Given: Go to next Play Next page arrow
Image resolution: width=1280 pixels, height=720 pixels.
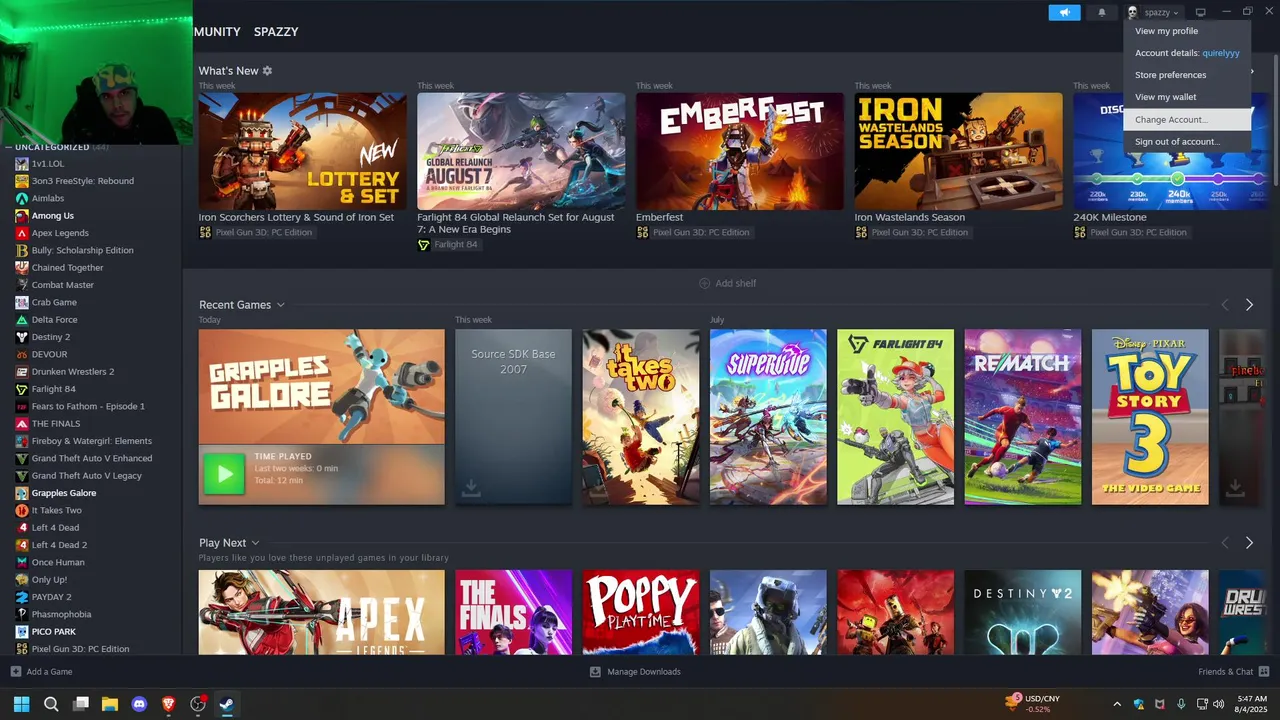Looking at the screenshot, I should point(1249,543).
